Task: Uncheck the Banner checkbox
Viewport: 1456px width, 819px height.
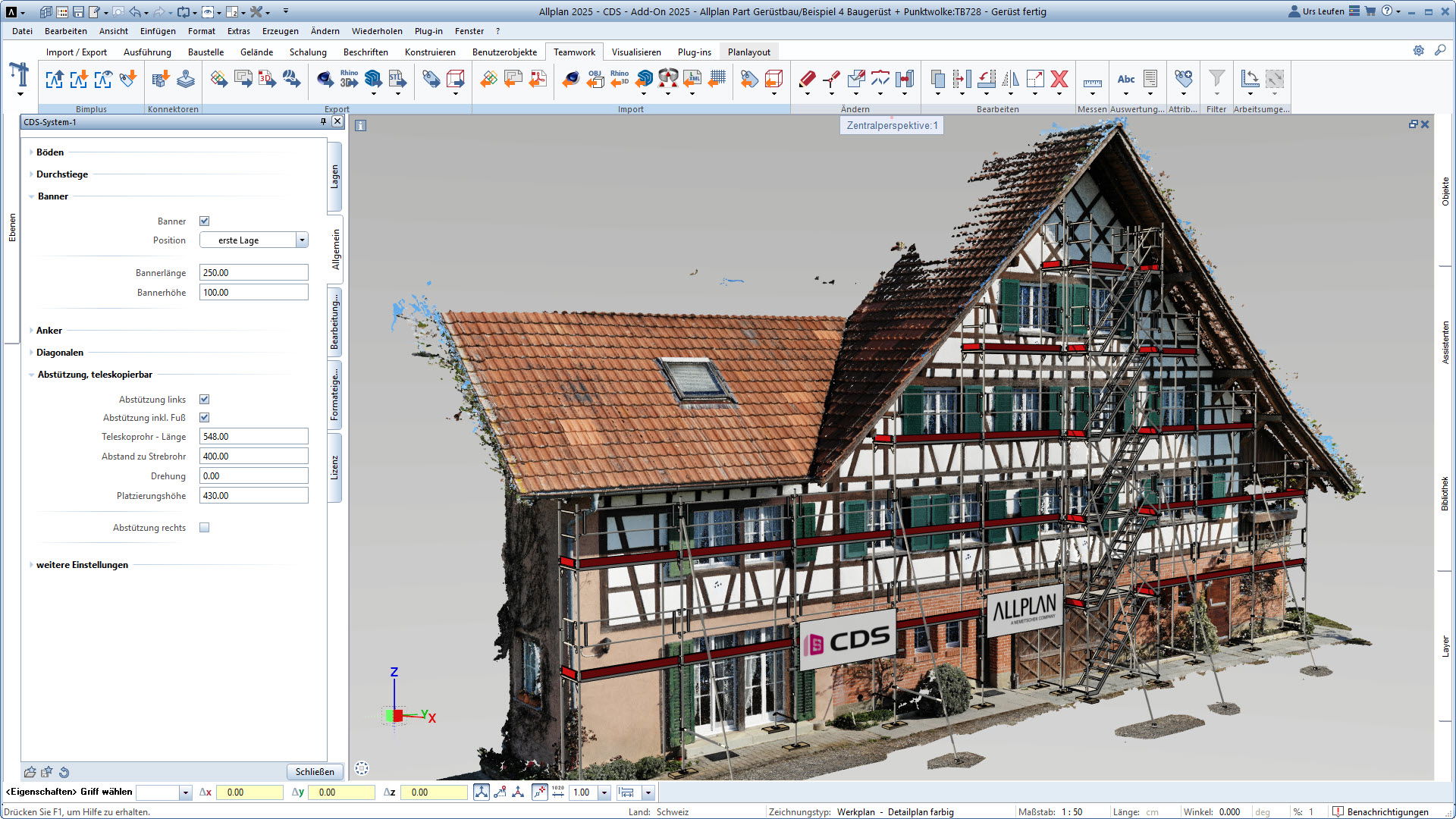Action: (x=204, y=221)
